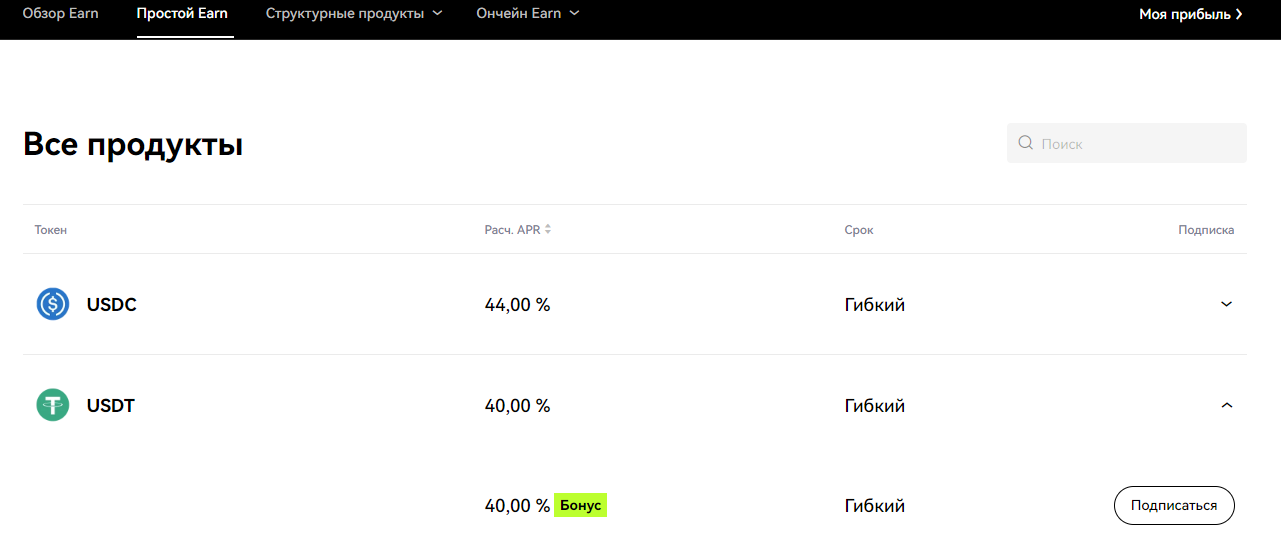Click the search magnifier icon
This screenshot has height=555, width=1281.
tap(1025, 143)
